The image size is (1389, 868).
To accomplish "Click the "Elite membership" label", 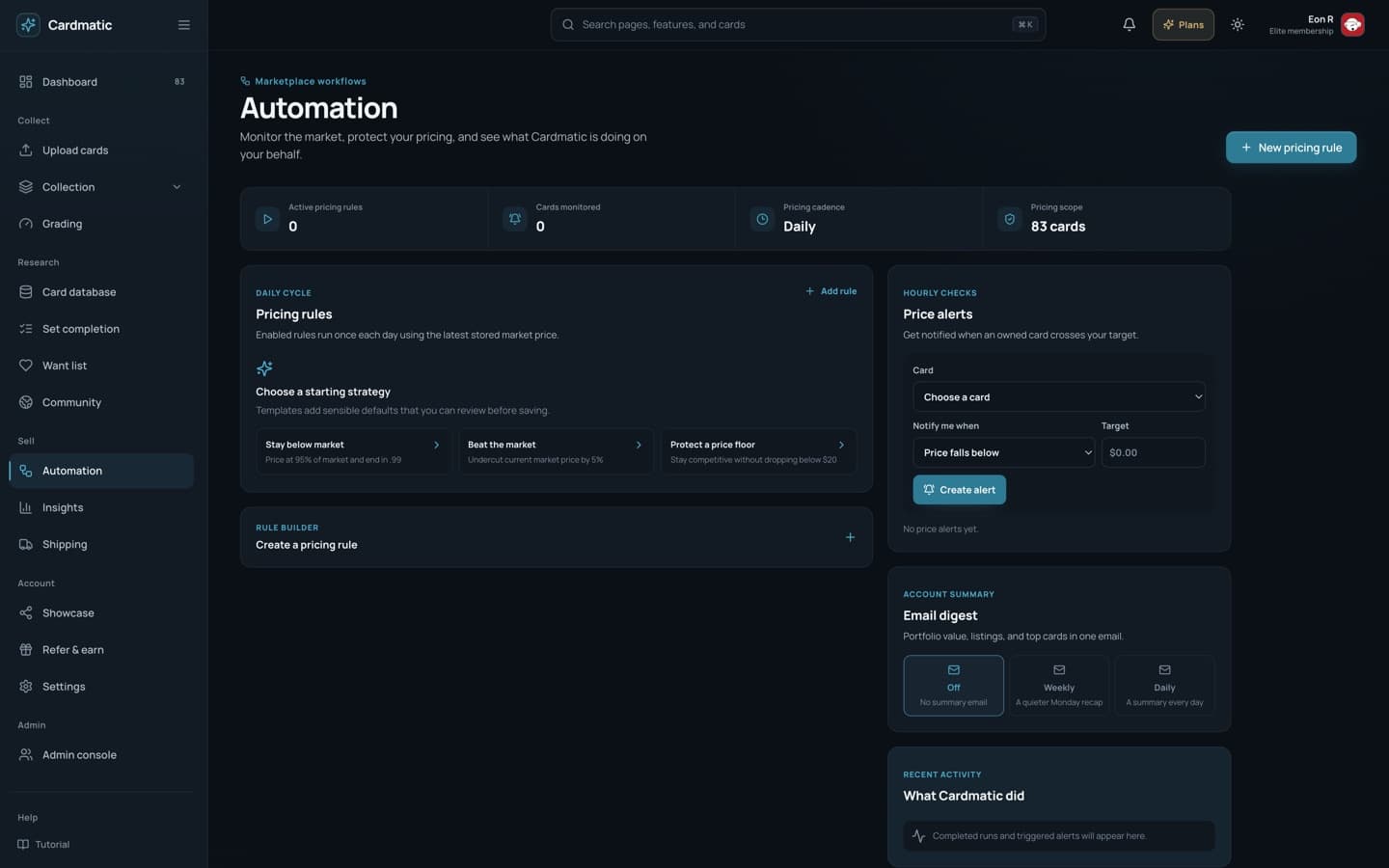I will [x=1301, y=31].
